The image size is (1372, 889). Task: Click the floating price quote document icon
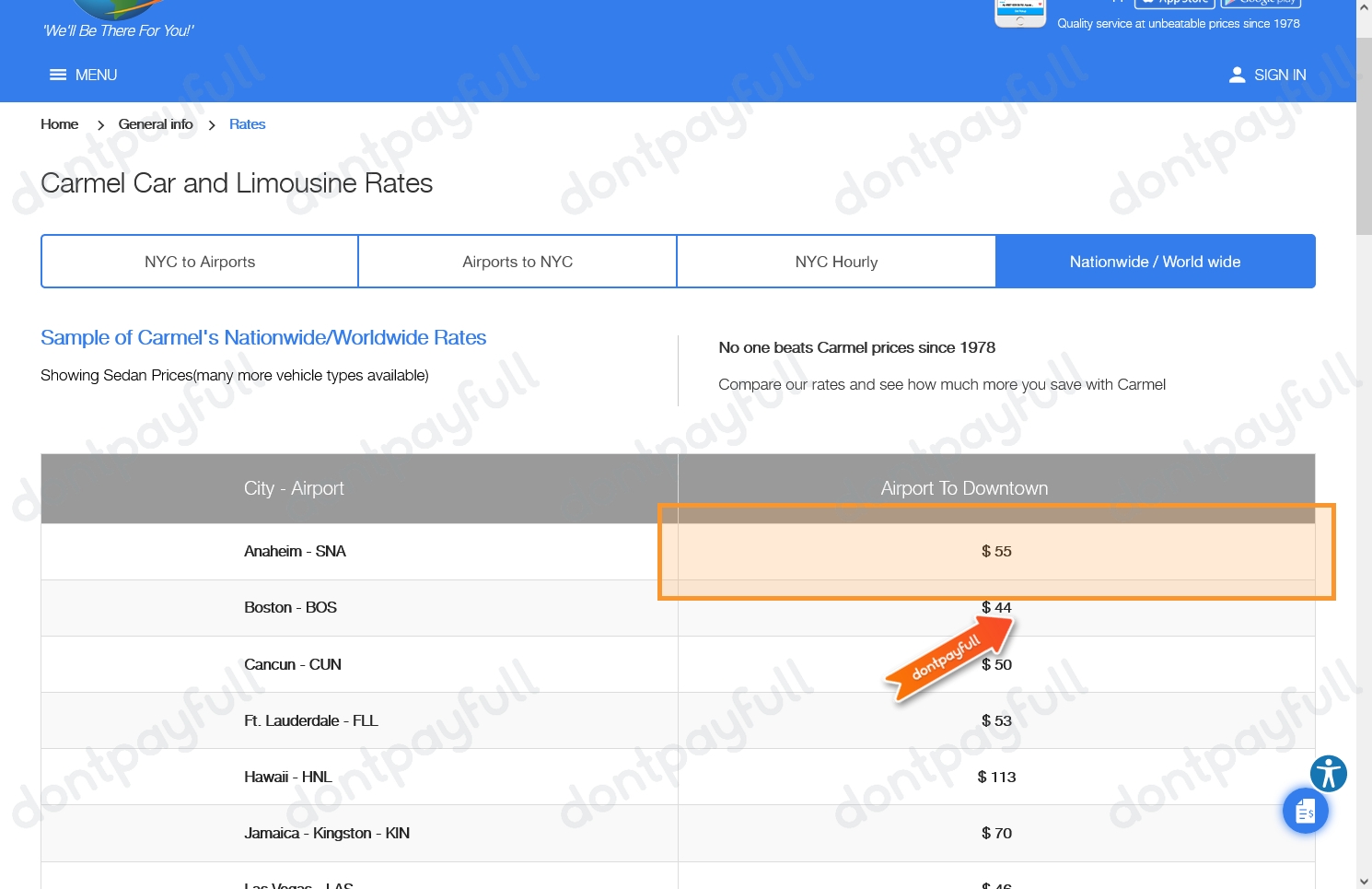pyautogui.click(x=1305, y=812)
